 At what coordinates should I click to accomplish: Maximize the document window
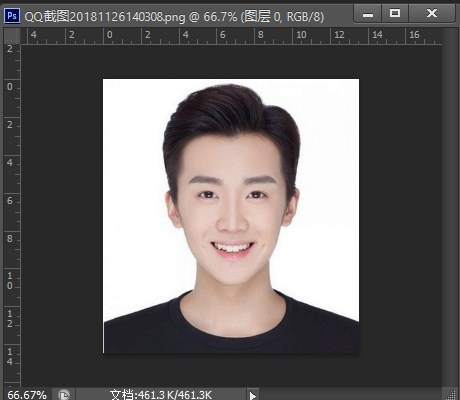pyautogui.click(x=395, y=14)
